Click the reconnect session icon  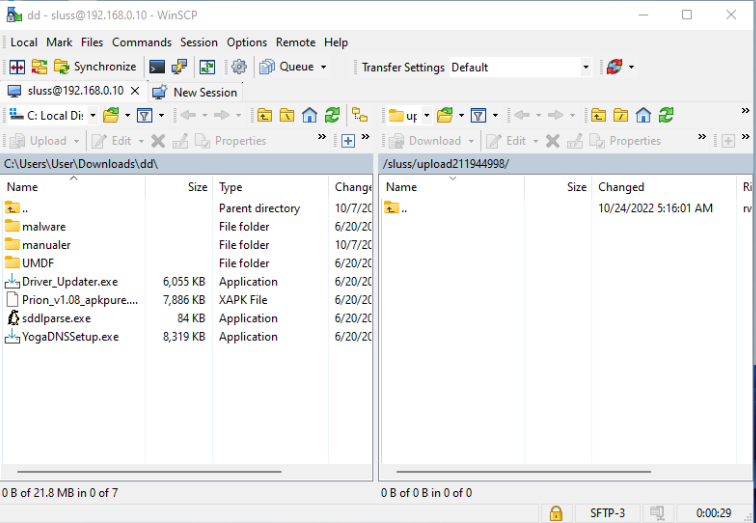614,67
